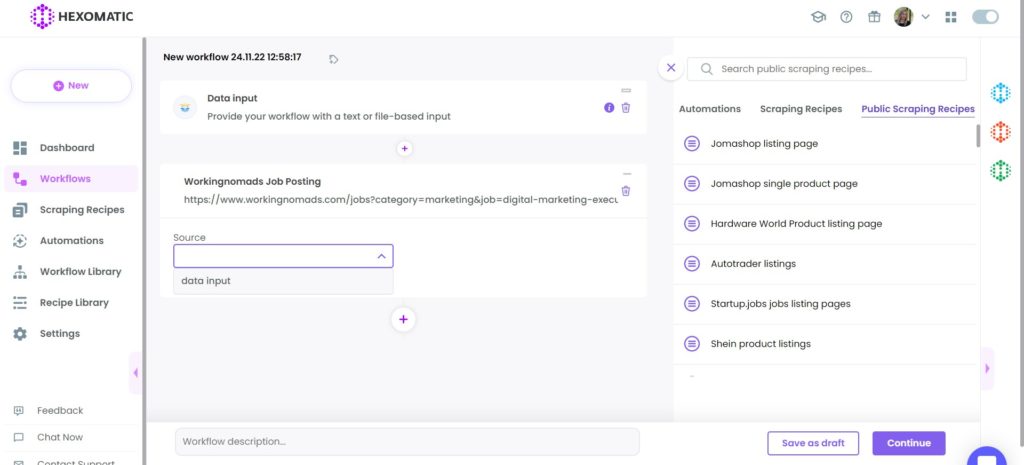
Task: Click the Settings gear icon
Action: coord(20,334)
